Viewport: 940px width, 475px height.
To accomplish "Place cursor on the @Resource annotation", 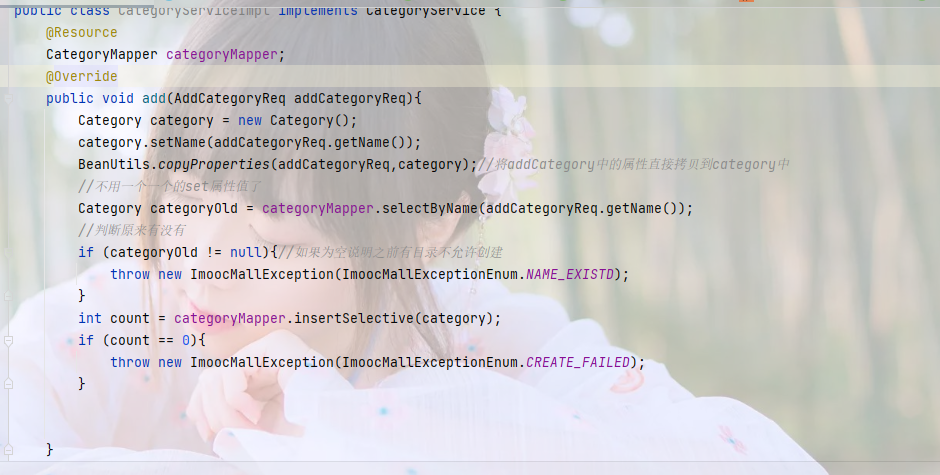I will (82, 32).
